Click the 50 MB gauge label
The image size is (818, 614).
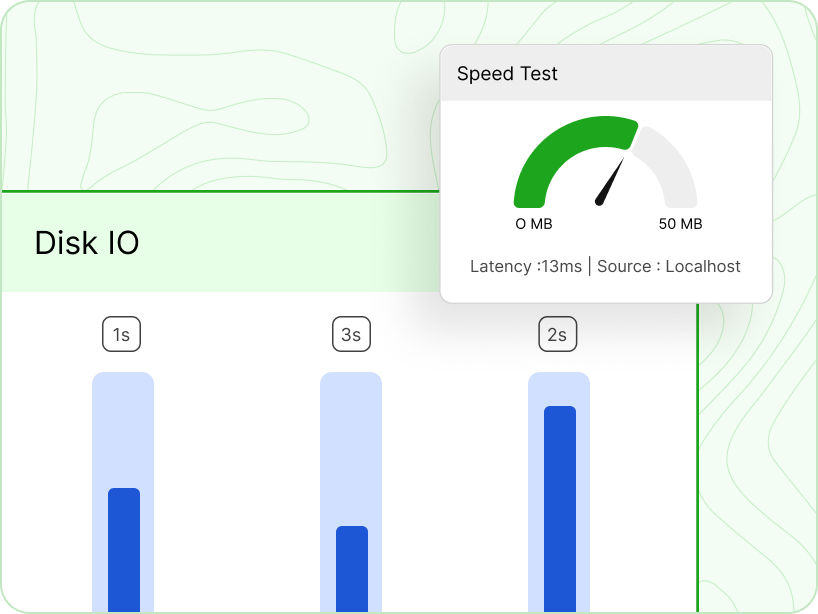680,224
